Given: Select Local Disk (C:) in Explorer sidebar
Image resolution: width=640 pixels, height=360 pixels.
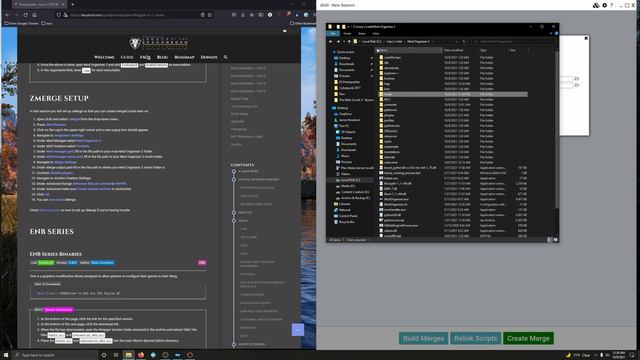Looking at the screenshot, I should [x=350, y=180].
